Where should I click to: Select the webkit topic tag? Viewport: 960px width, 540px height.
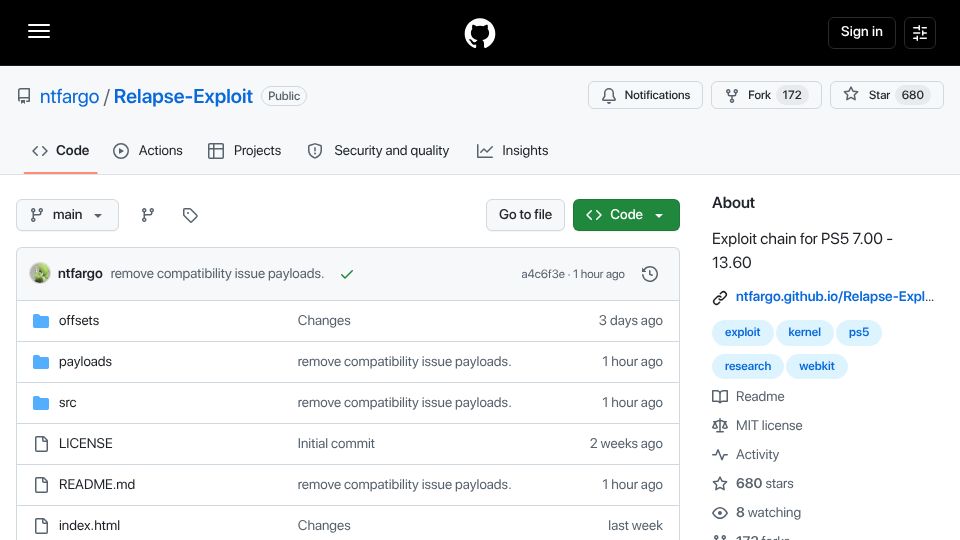[x=817, y=366]
